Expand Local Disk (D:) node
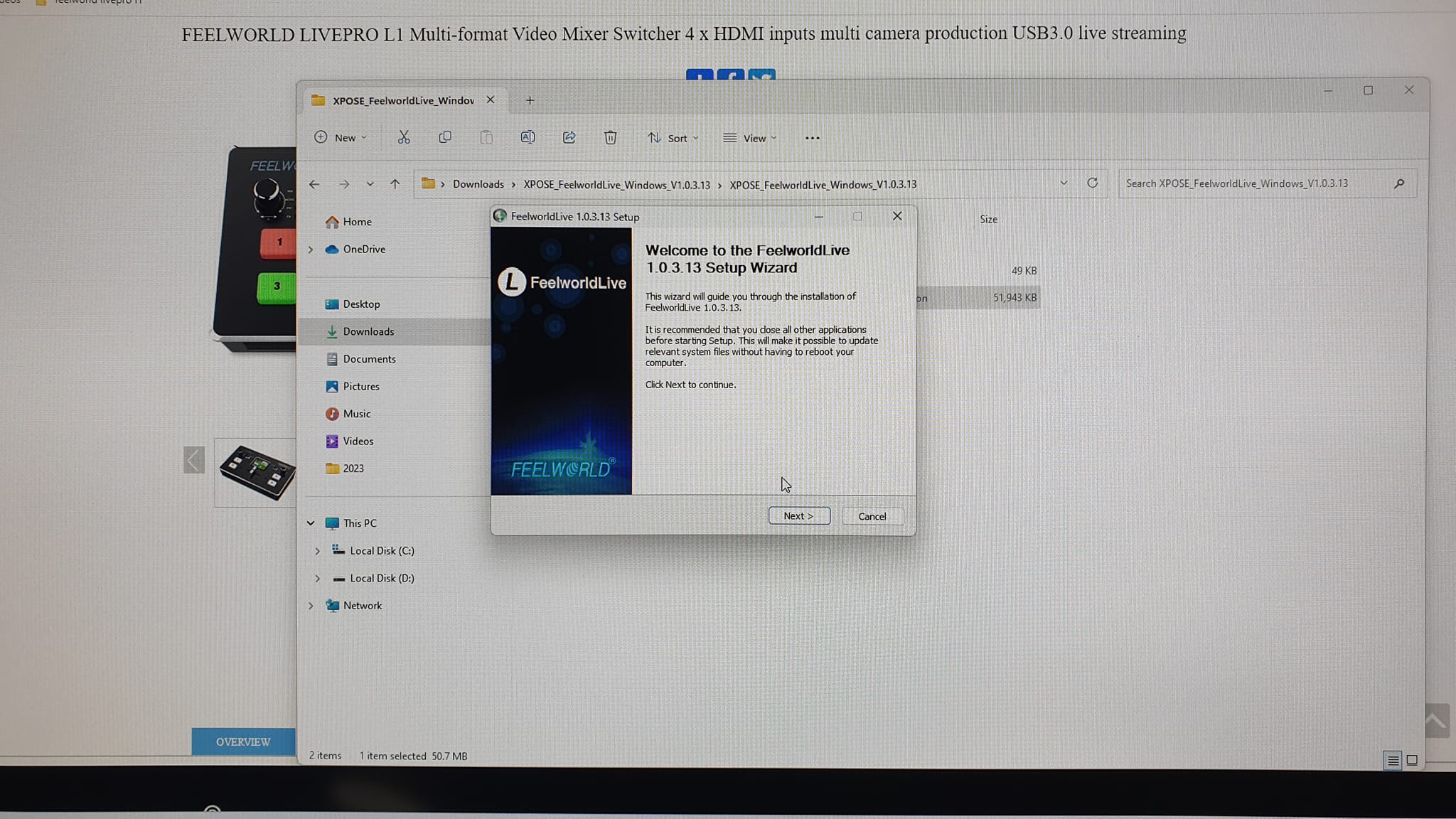This screenshot has height=819, width=1456. (x=318, y=579)
